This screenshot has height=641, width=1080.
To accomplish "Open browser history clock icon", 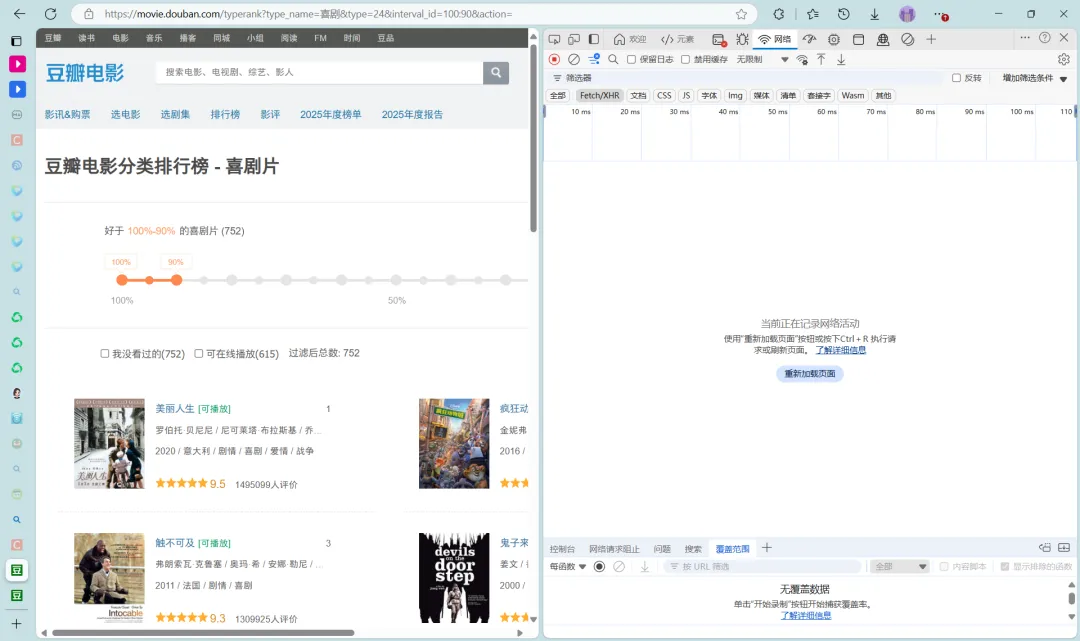I will pos(844,14).
